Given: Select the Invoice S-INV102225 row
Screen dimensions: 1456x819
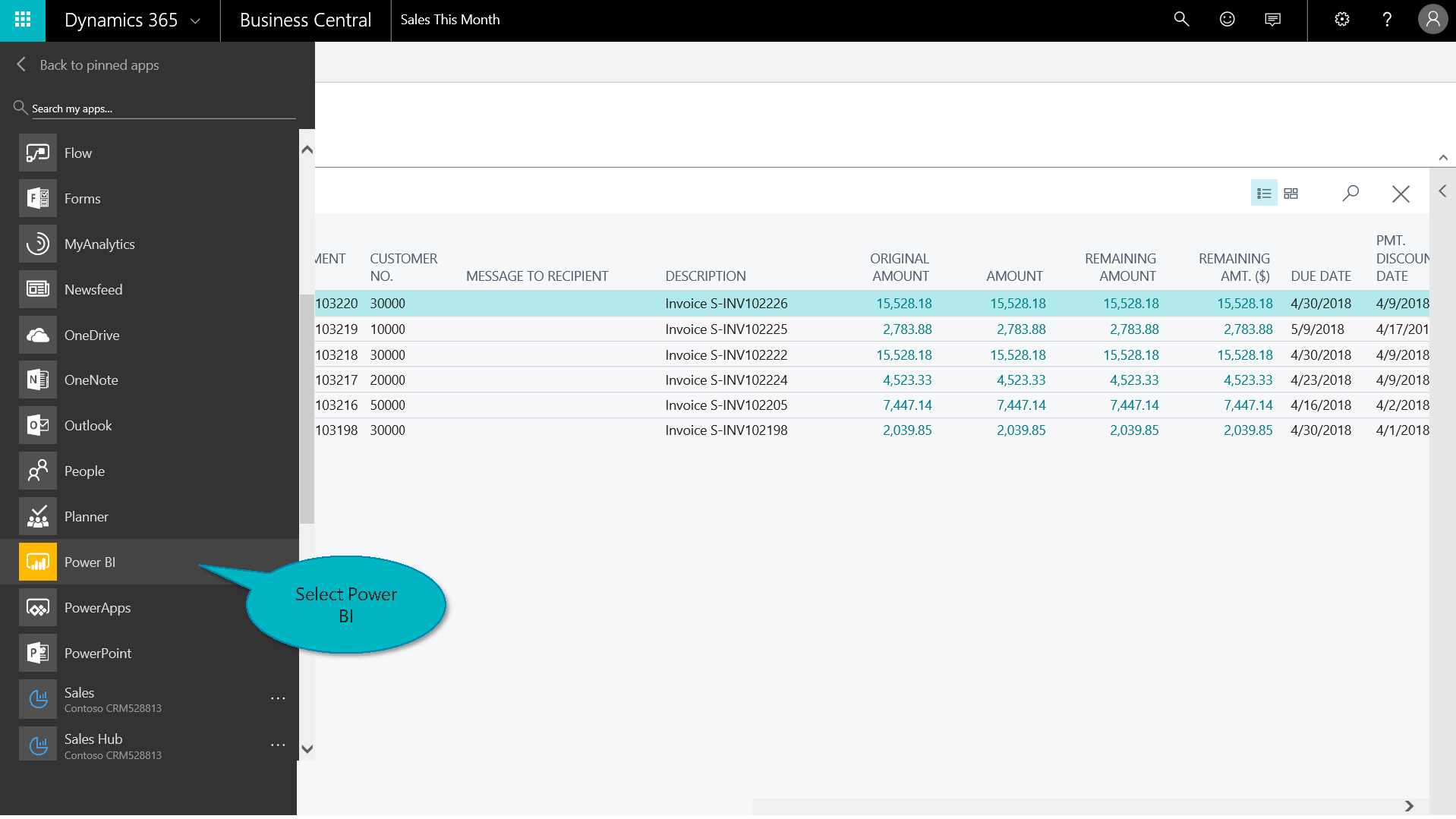Looking at the screenshot, I should pyautogui.click(x=726, y=329).
